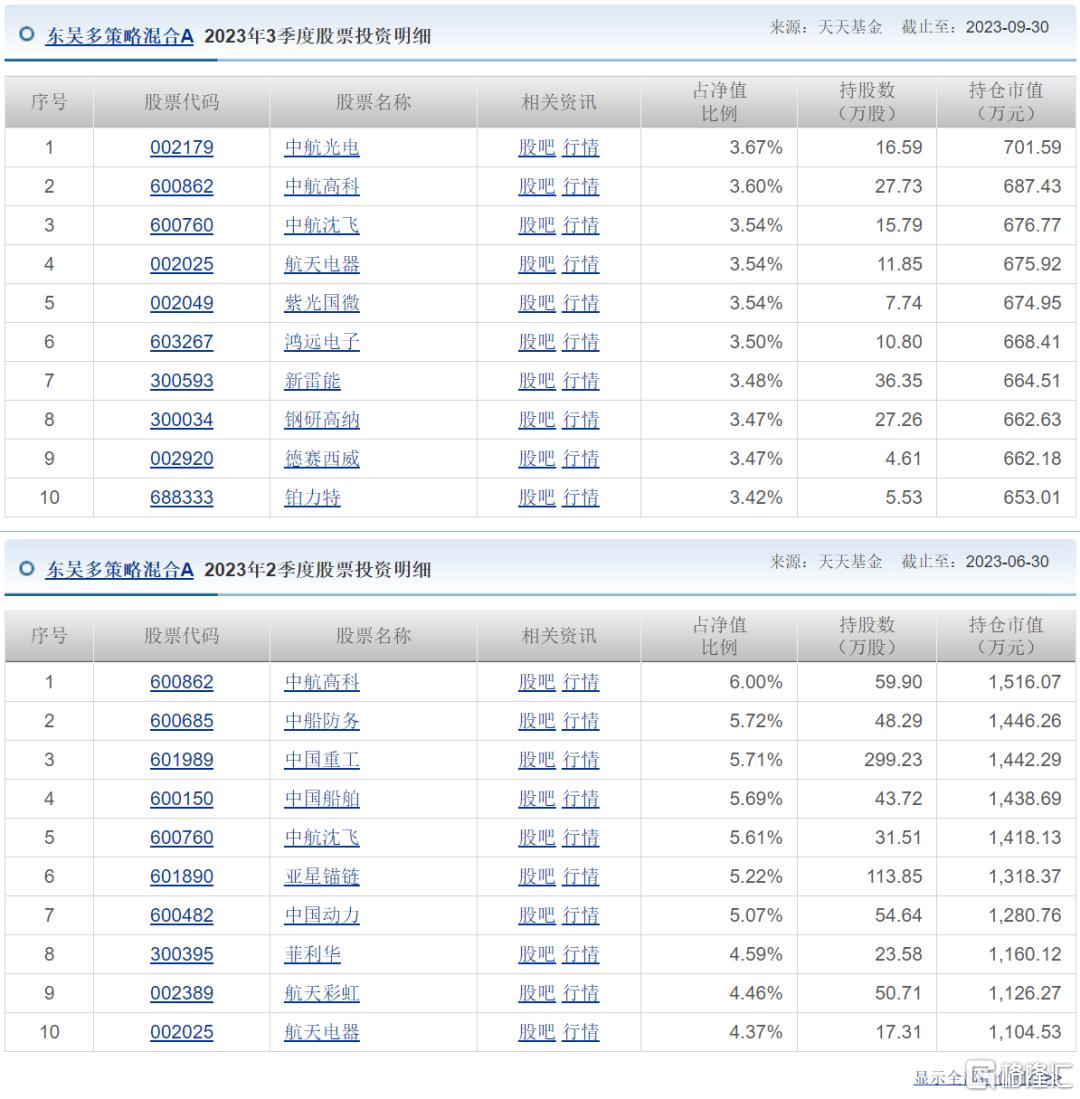Open 中航沈飞 name link in Q2 table
This screenshot has width=1080, height=1099.
[x=322, y=838]
